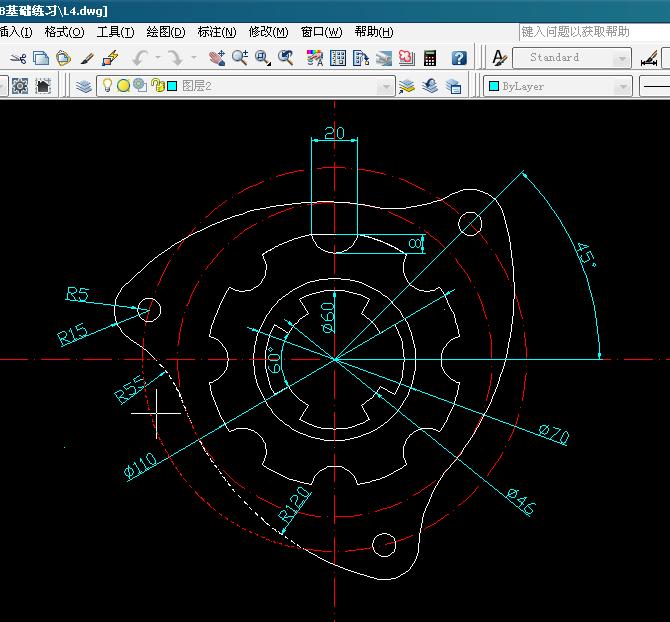Viewport: 670px width, 622px height.
Task: Click the 8 dimension text near the slot
Action: pos(414,244)
